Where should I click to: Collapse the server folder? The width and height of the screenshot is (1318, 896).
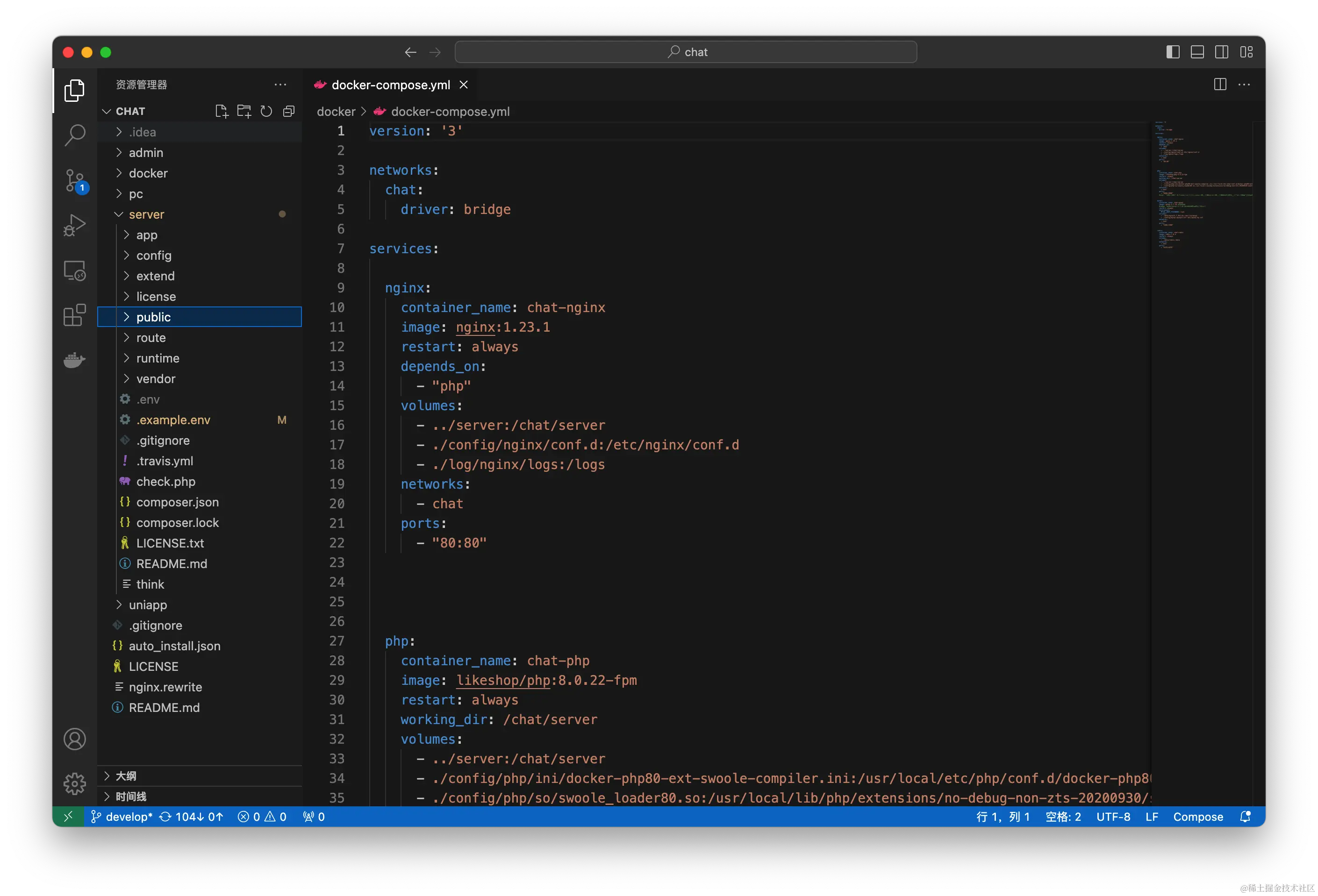pos(146,214)
